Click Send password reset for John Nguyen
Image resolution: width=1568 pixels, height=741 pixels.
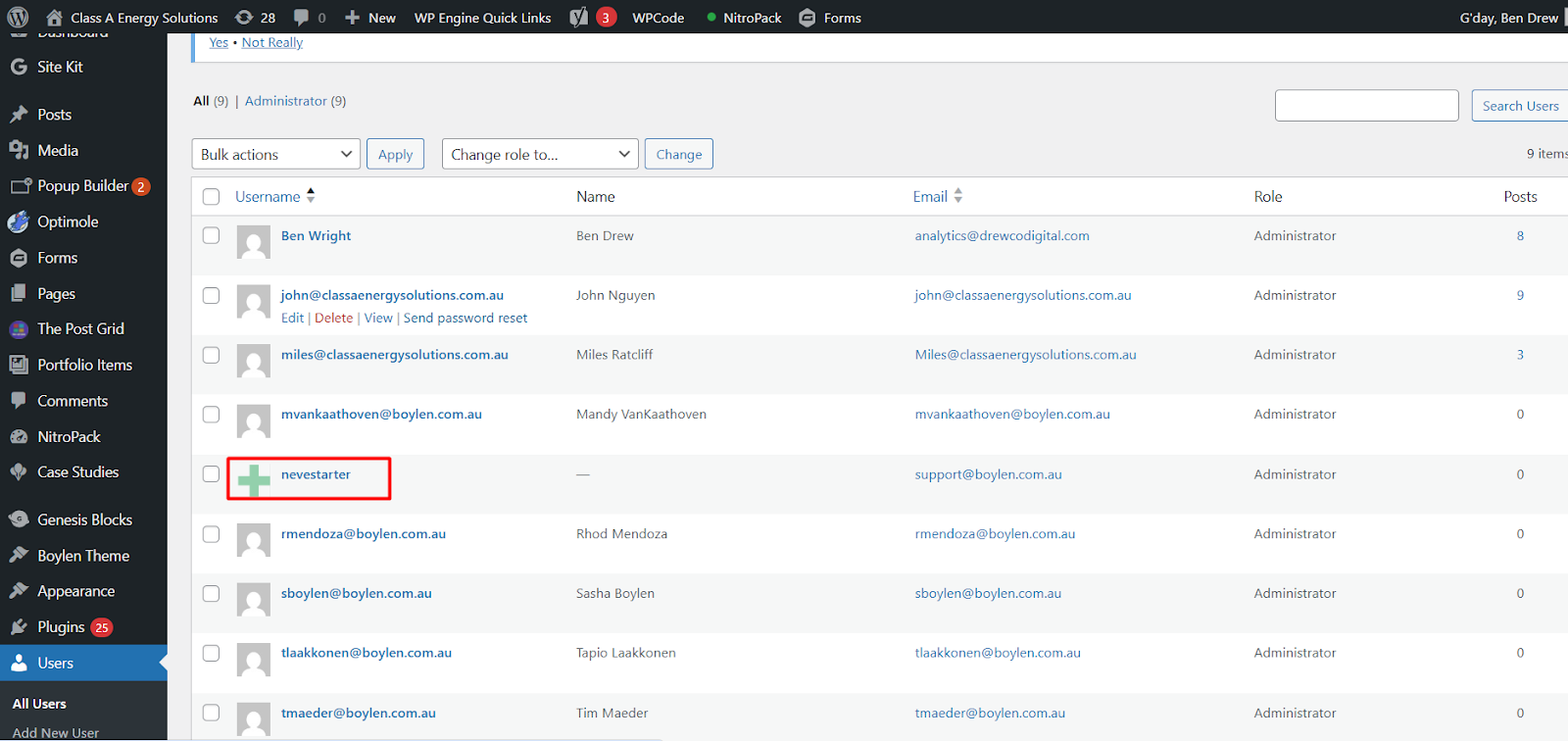[465, 318]
